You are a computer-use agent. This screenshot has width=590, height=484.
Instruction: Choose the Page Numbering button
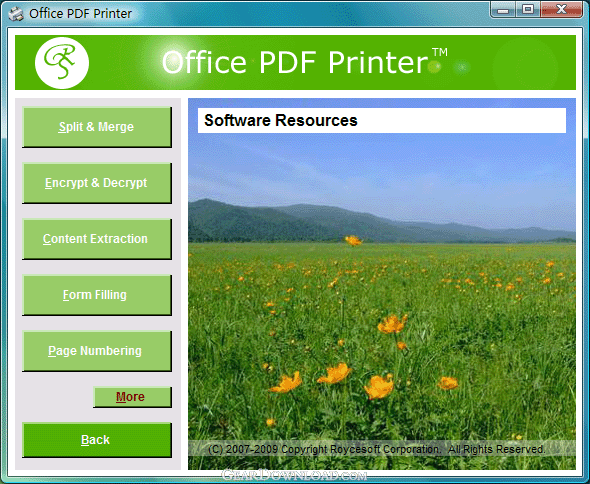(x=97, y=351)
